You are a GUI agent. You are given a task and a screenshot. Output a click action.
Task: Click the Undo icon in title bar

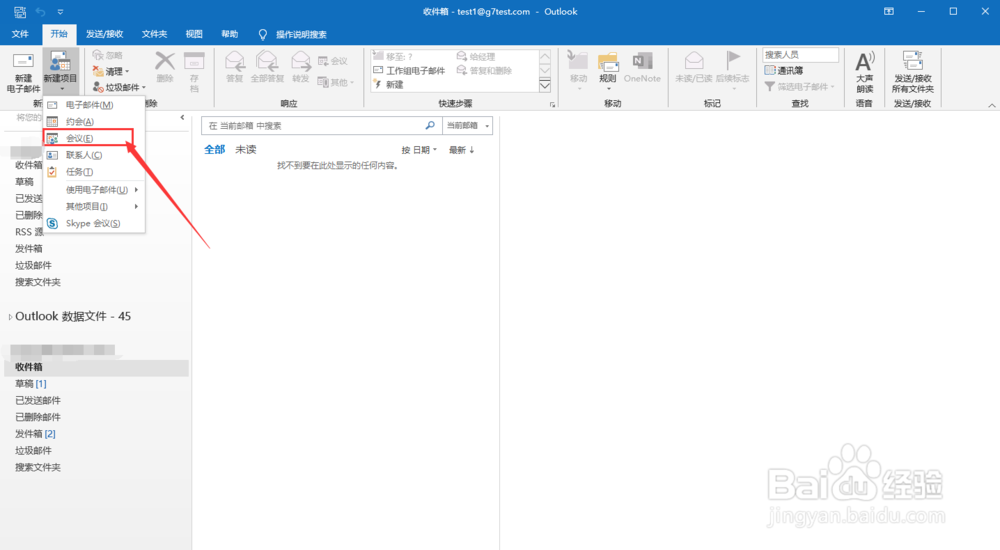pos(41,11)
